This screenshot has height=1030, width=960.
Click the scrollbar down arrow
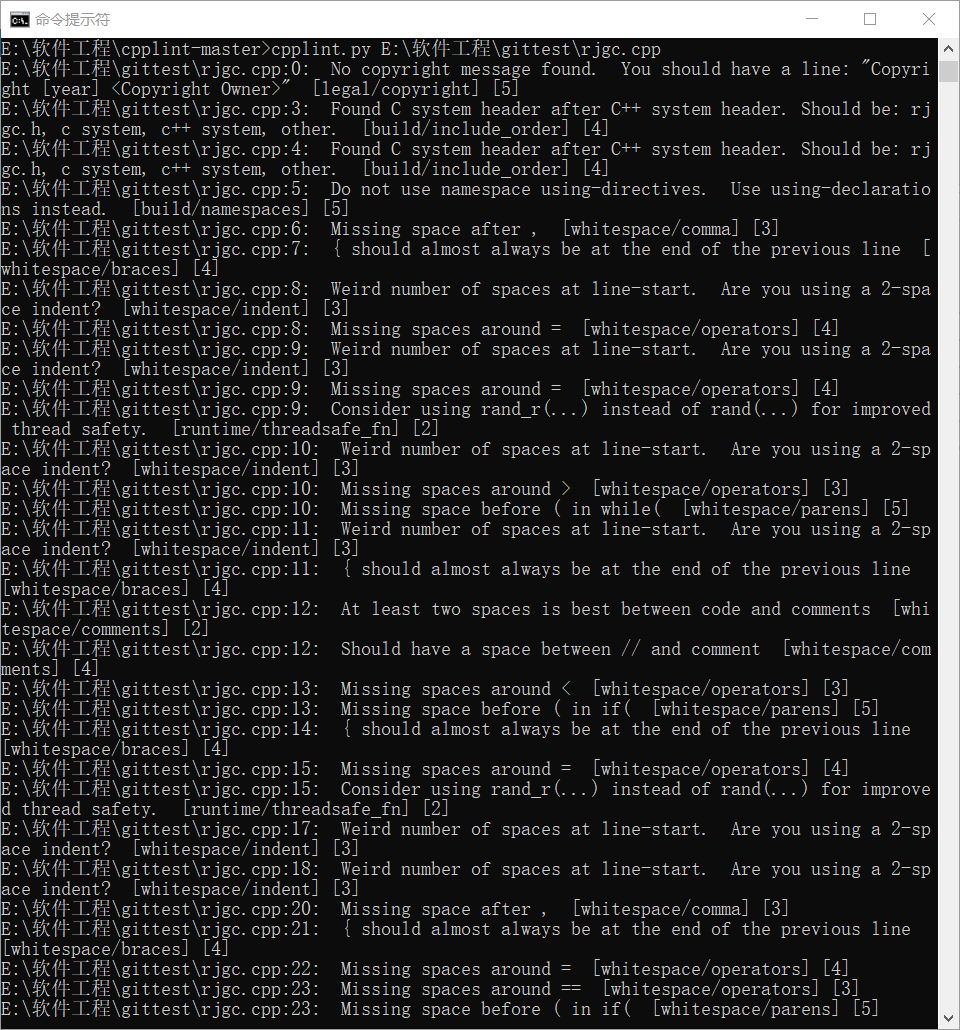pyautogui.click(x=948, y=1019)
